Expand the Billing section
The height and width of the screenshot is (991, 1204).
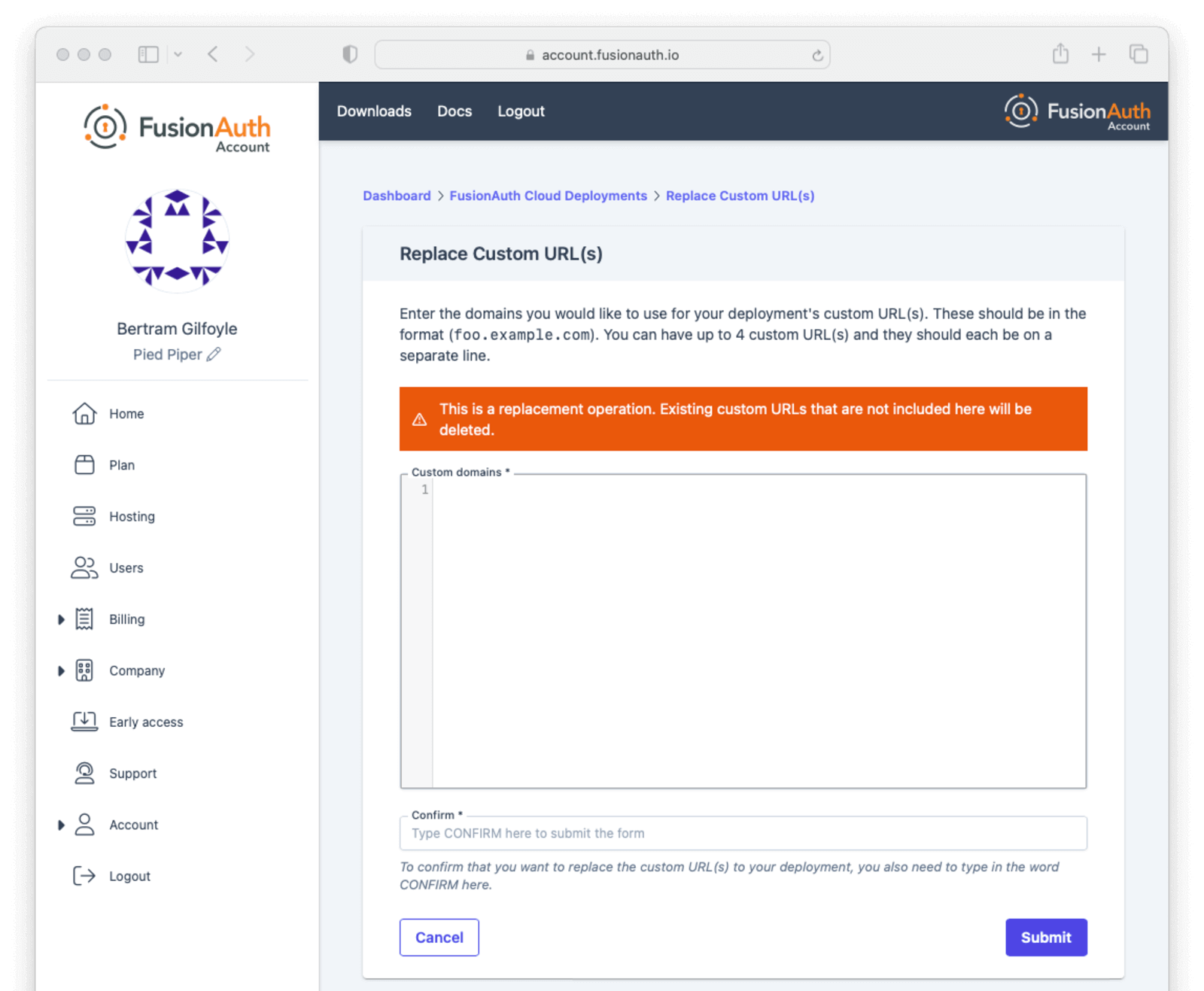coord(62,619)
